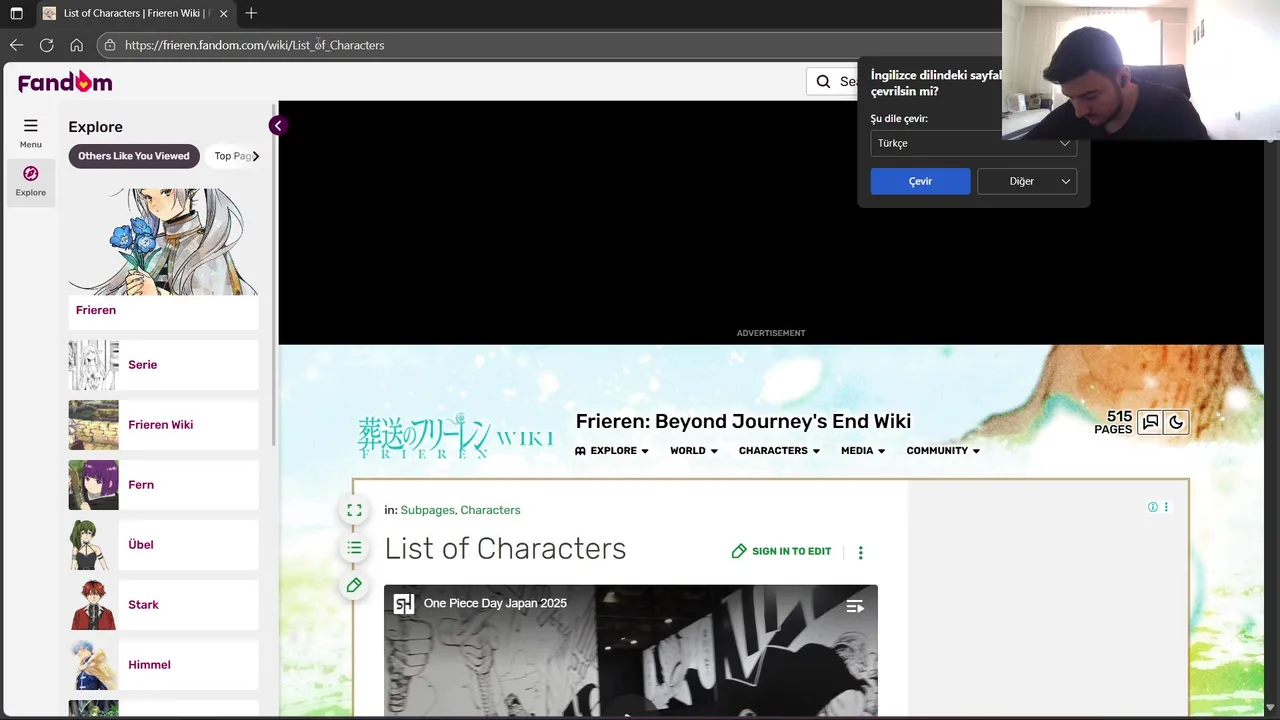Viewport: 1280px width, 720px height.
Task: Click the search magnifier icon
Action: 823,81
